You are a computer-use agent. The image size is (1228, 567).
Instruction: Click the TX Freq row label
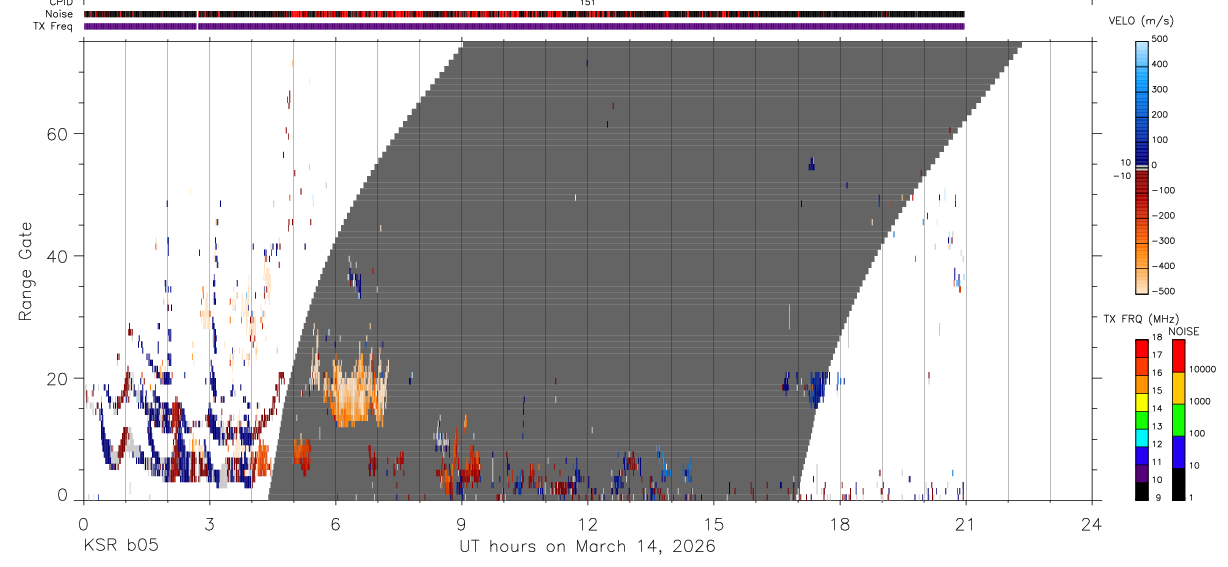coord(54,26)
